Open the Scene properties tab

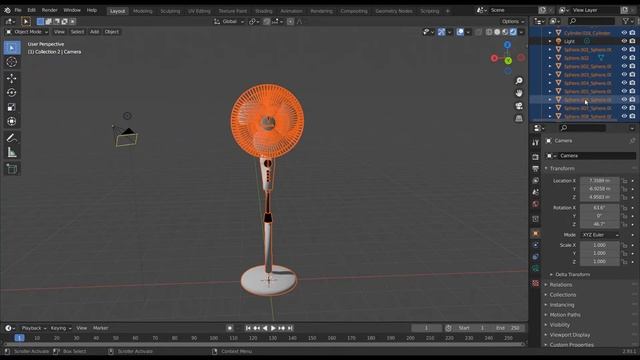pos(536,192)
